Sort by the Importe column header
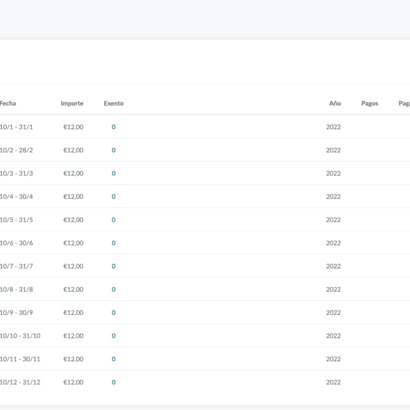 pyautogui.click(x=72, y=103)
